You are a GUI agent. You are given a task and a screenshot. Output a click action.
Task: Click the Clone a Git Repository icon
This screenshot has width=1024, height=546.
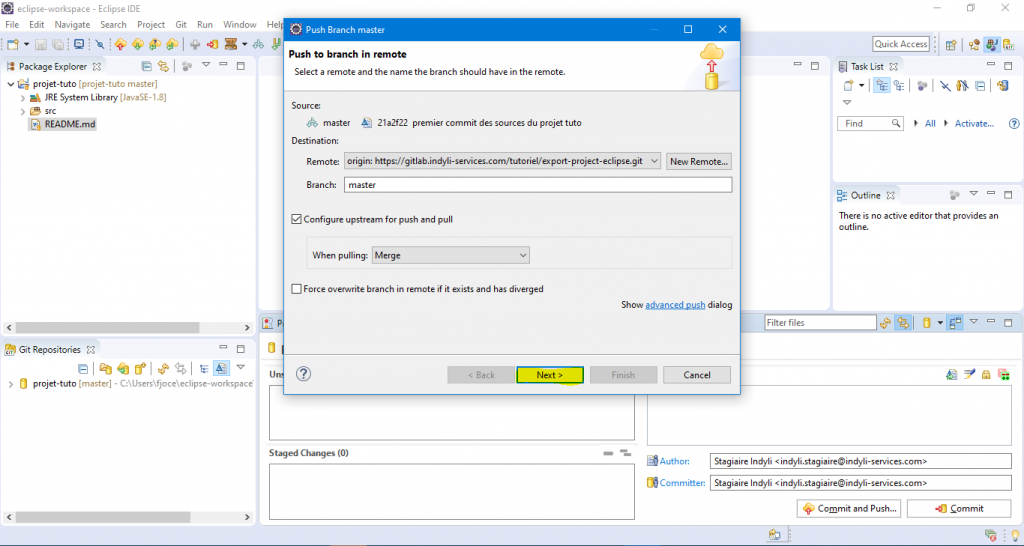122,368
